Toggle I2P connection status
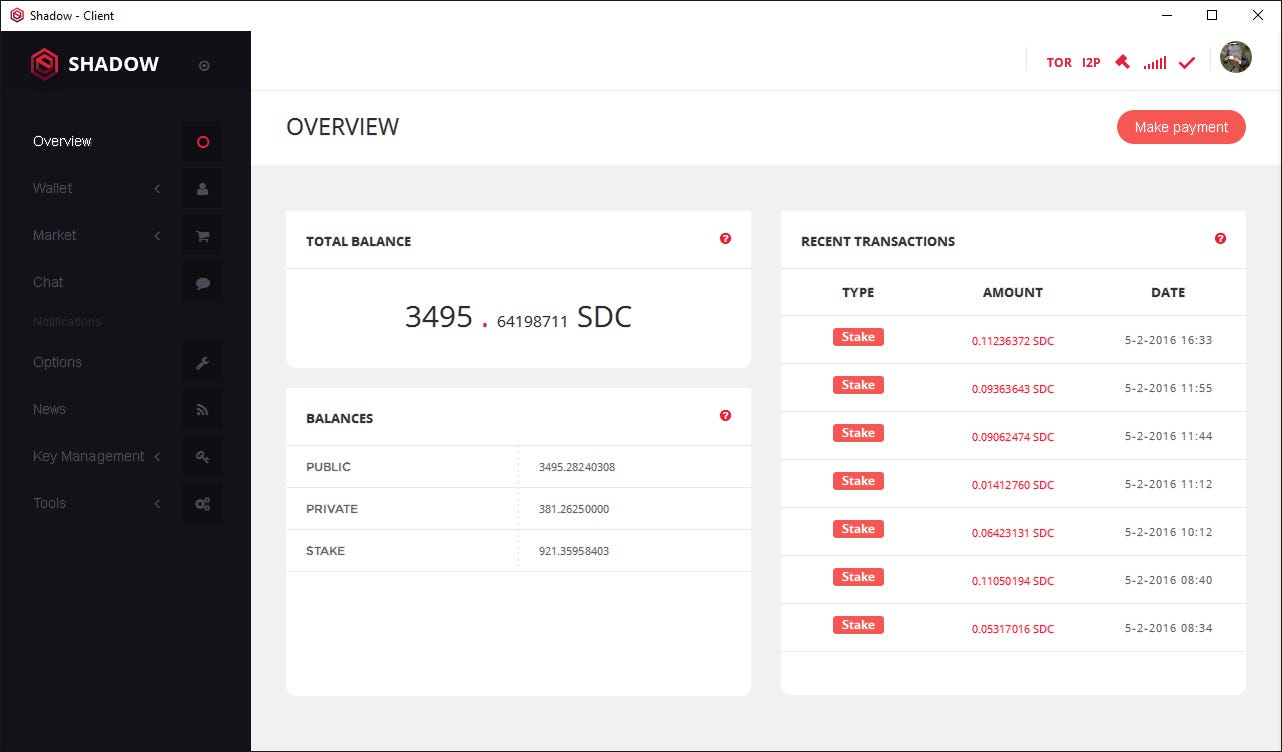1282x752 pixels. pos(1089,62)
